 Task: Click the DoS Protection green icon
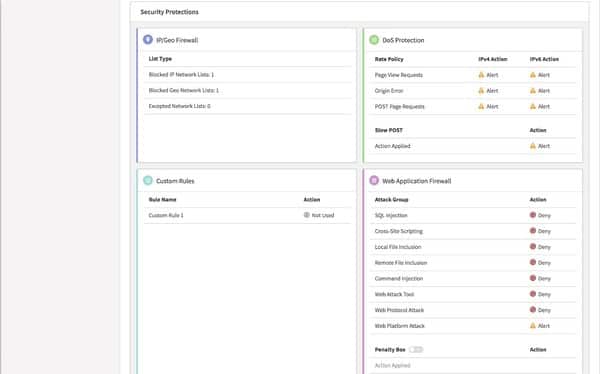[x=374, y=39]
